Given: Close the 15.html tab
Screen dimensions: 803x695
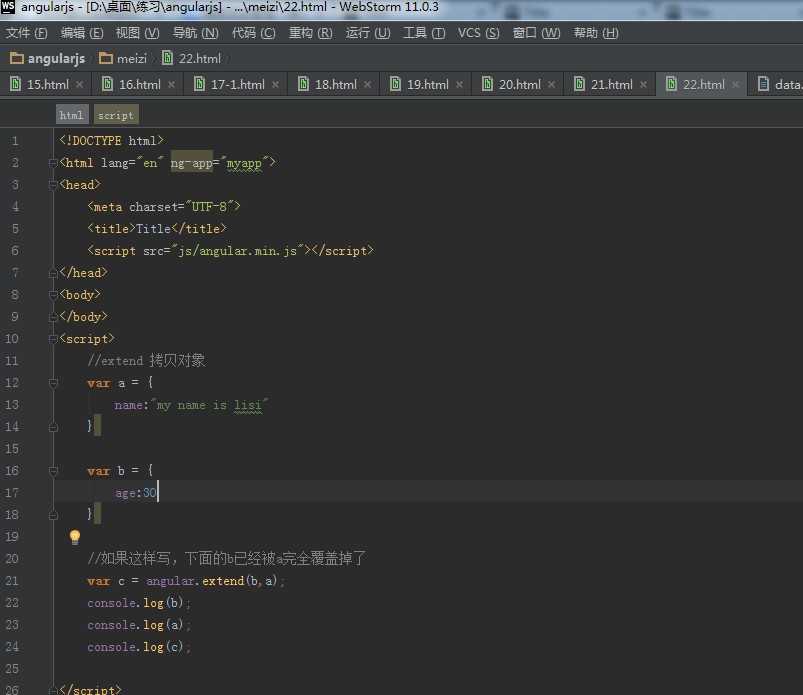Looking at the screenshot, I should pos(79,85).
